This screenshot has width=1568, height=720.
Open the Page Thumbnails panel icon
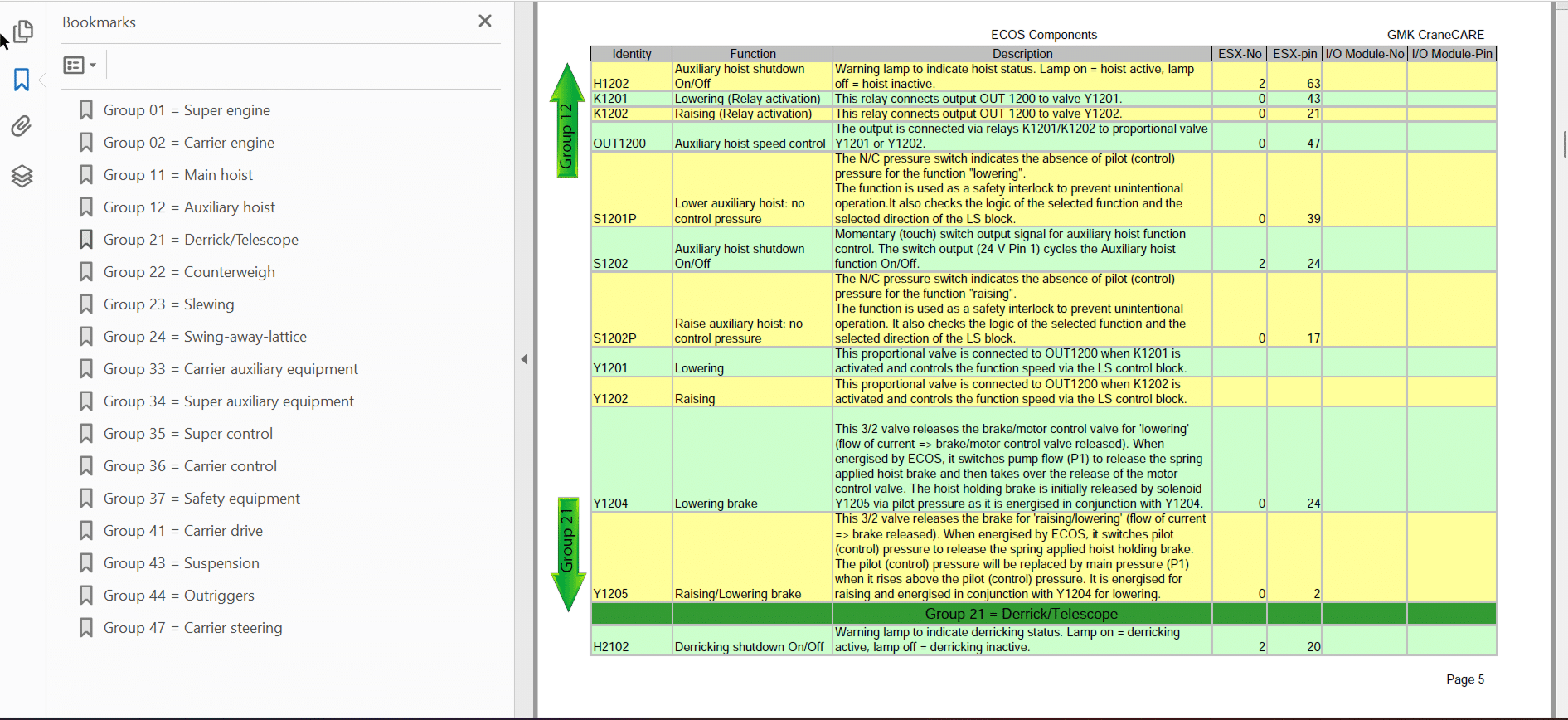(22, 32)
